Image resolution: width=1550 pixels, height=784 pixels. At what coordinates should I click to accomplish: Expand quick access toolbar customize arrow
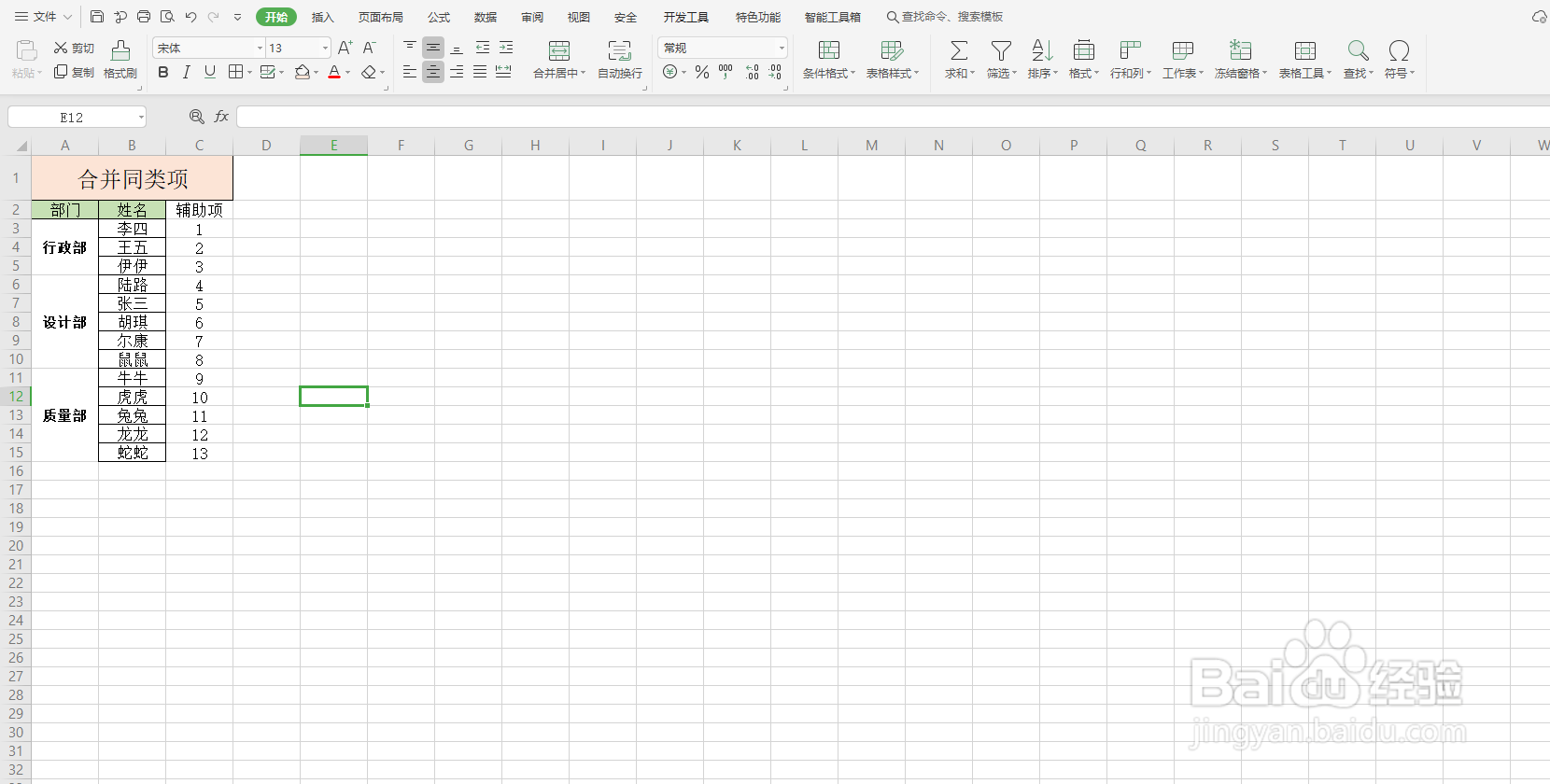tap(237, 17)
